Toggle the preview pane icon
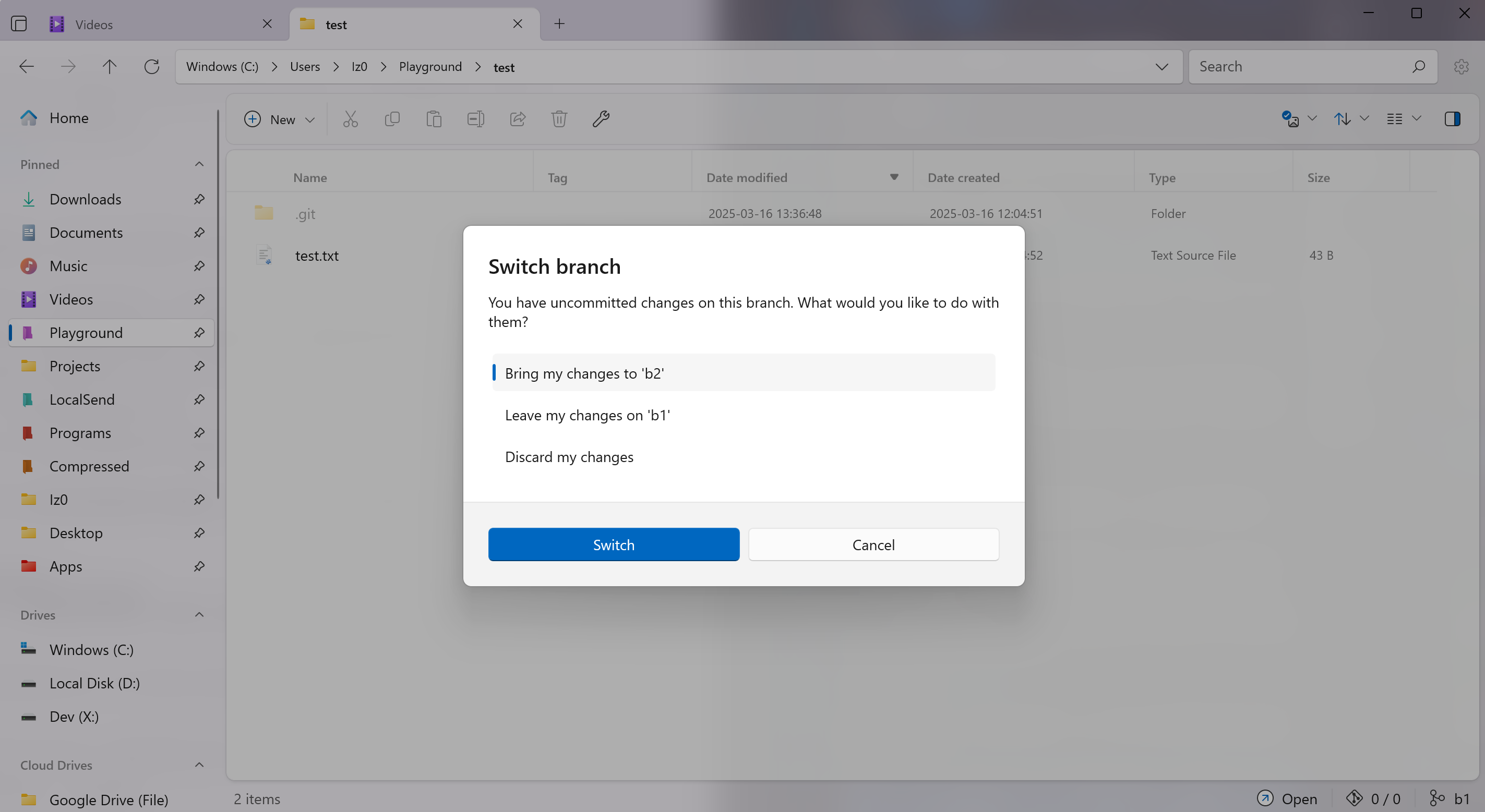 [x=1452, y=119]
